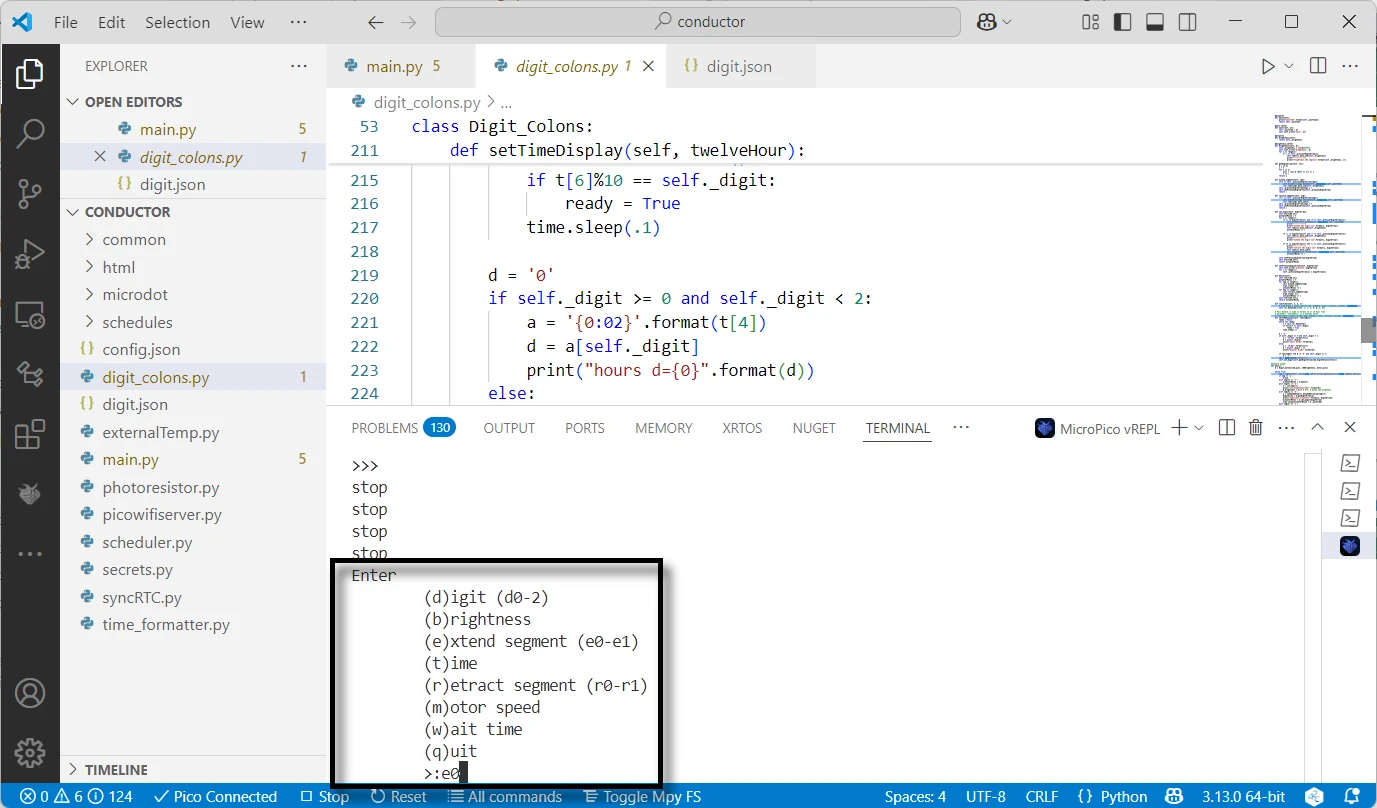Click the editor minimap
The width and height of the screenshot is (1377, 808).
coord(1316,260)
